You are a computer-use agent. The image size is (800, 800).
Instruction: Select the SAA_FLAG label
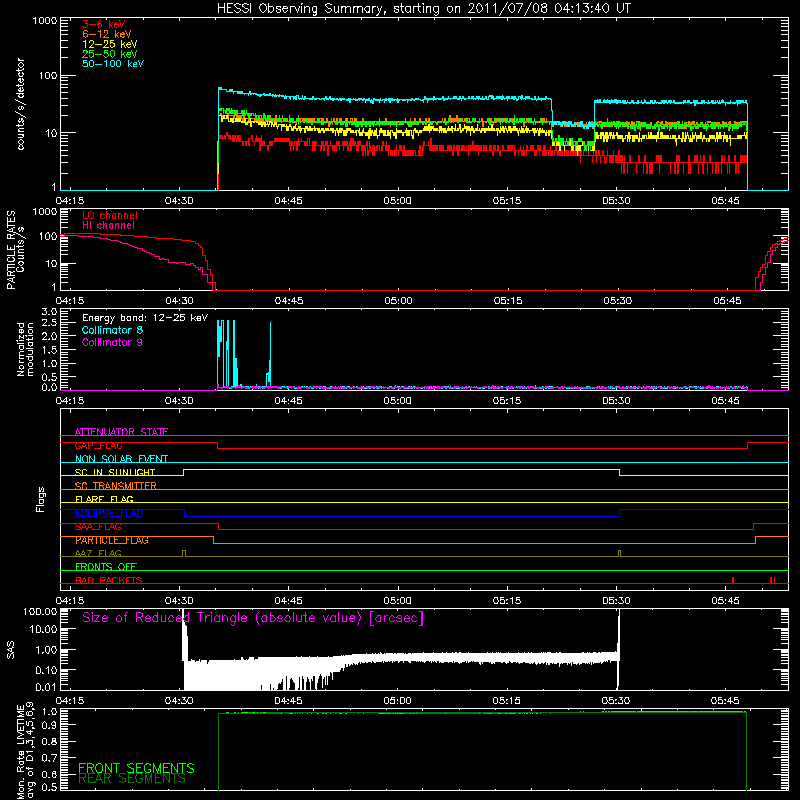coord(98,527)
